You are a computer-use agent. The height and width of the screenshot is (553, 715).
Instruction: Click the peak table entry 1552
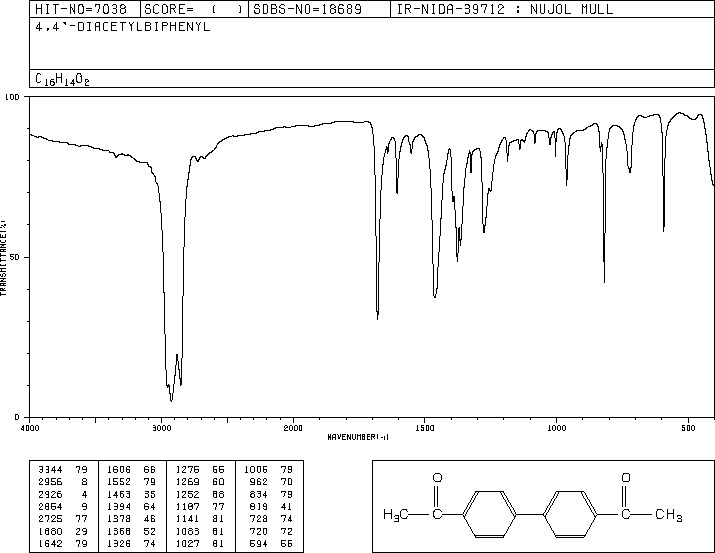(119, 481)
